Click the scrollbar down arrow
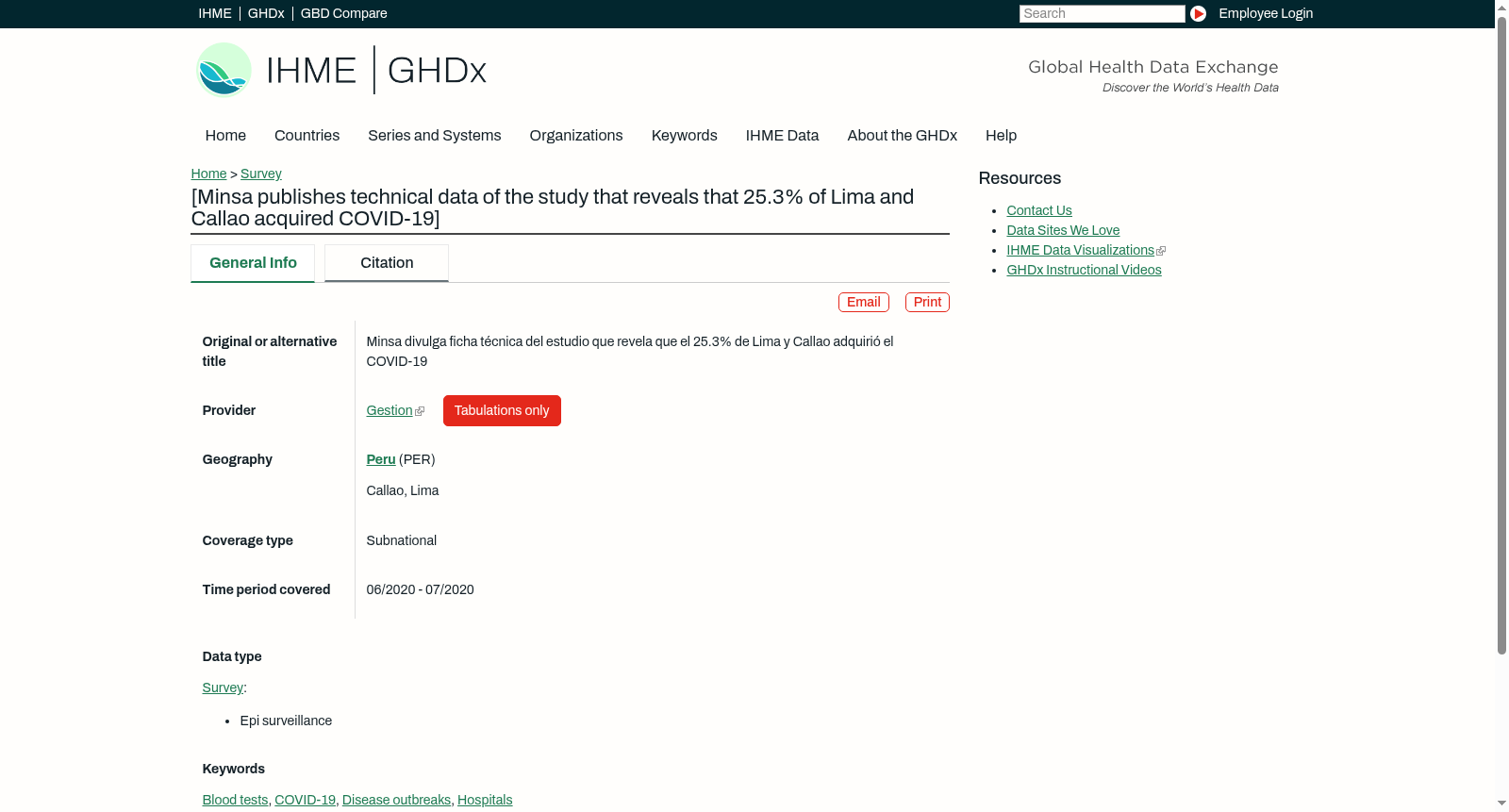This screenshot has width=1509, height=812. (1502, 804)
